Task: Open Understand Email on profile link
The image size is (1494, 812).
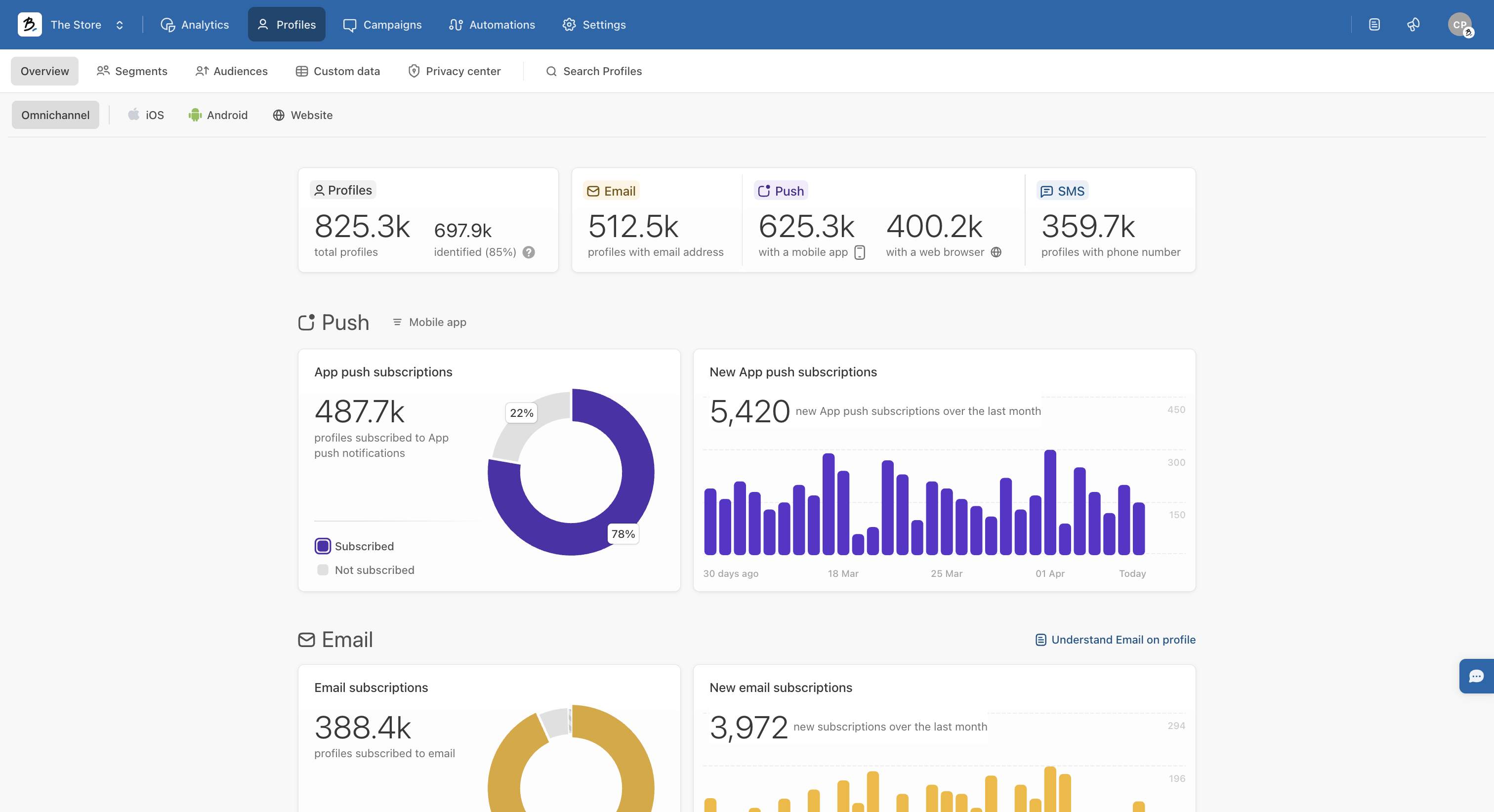Action: (1115, 639)
